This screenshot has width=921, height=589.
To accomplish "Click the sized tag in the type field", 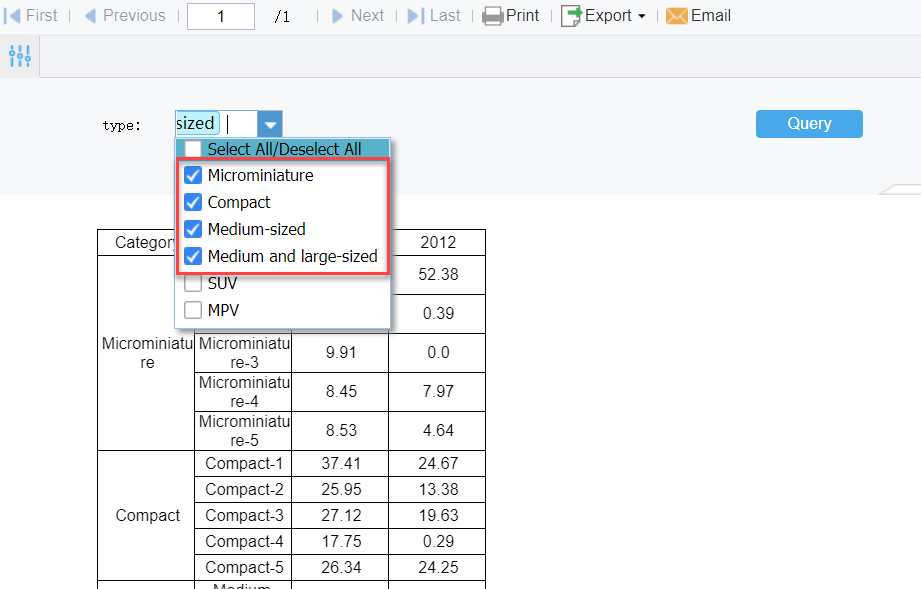I will coord(194,122).
